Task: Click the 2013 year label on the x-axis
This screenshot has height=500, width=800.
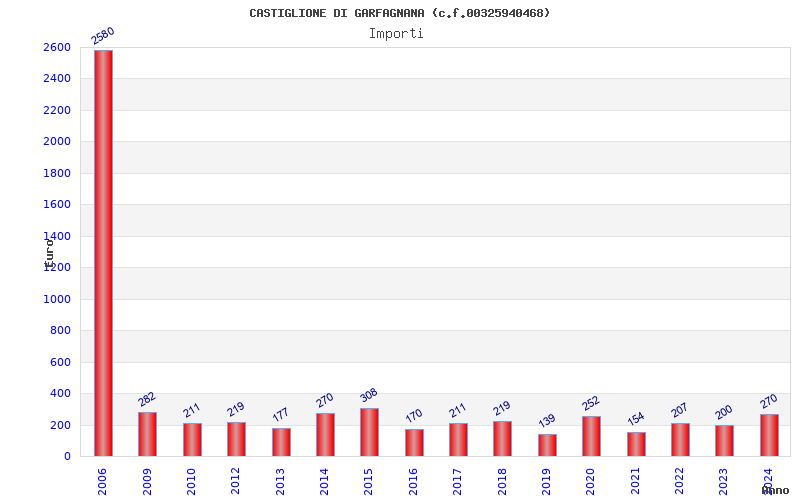Action: (280, 482)
